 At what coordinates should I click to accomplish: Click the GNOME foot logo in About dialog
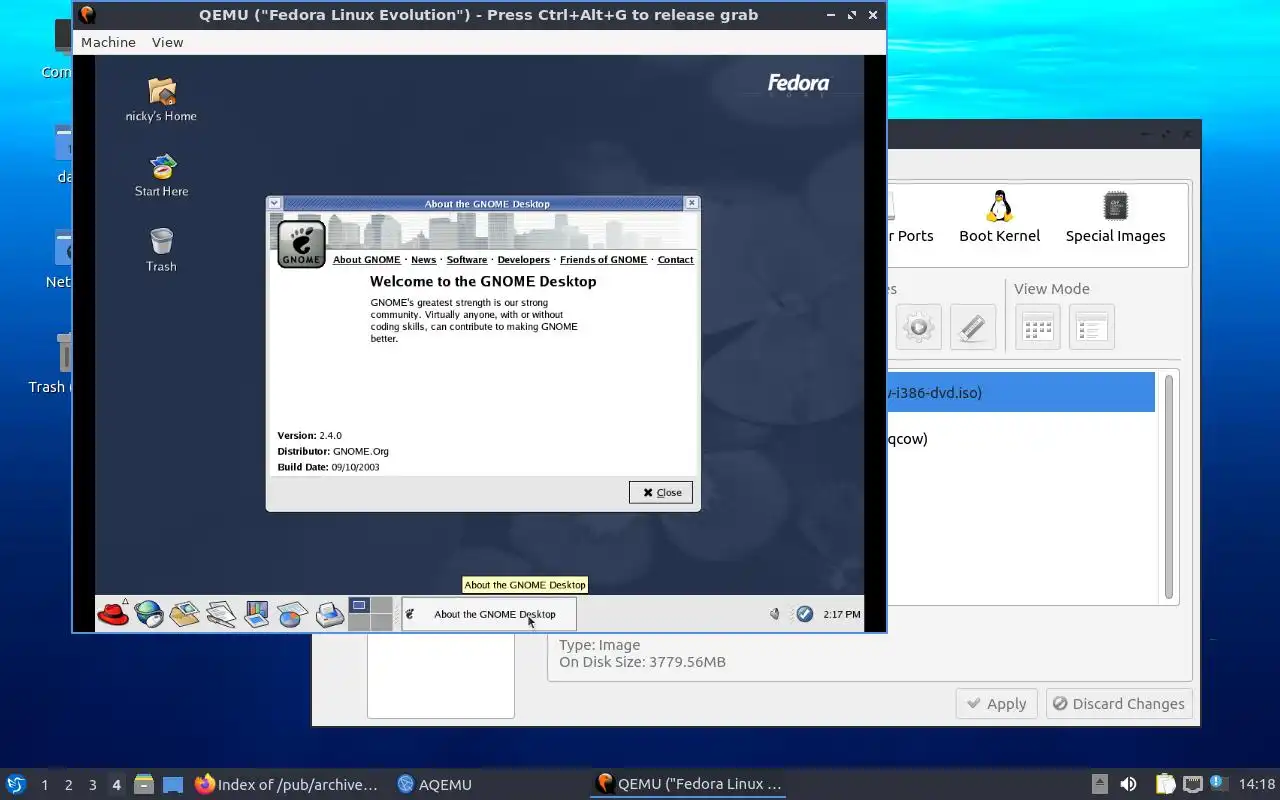tap(301, 244)
